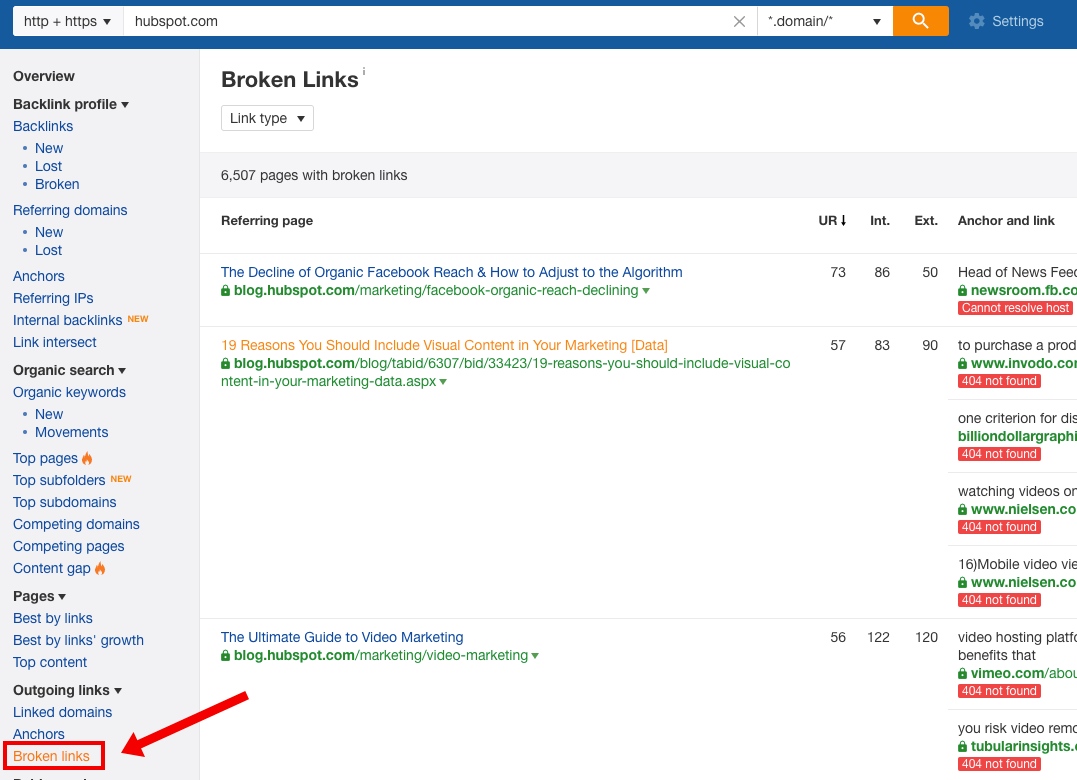1077x780 pixels.
Task: Show New referring domains
Action: point(49,232)
